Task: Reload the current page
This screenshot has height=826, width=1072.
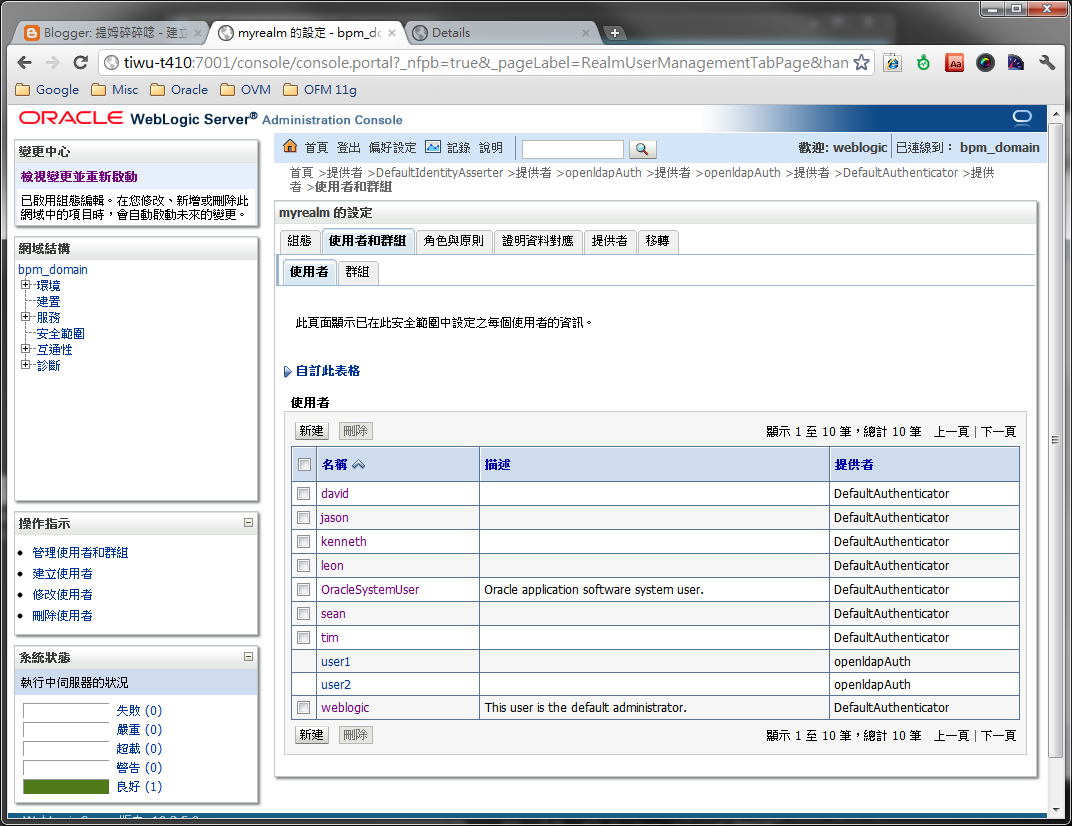Action: (81, 63)
